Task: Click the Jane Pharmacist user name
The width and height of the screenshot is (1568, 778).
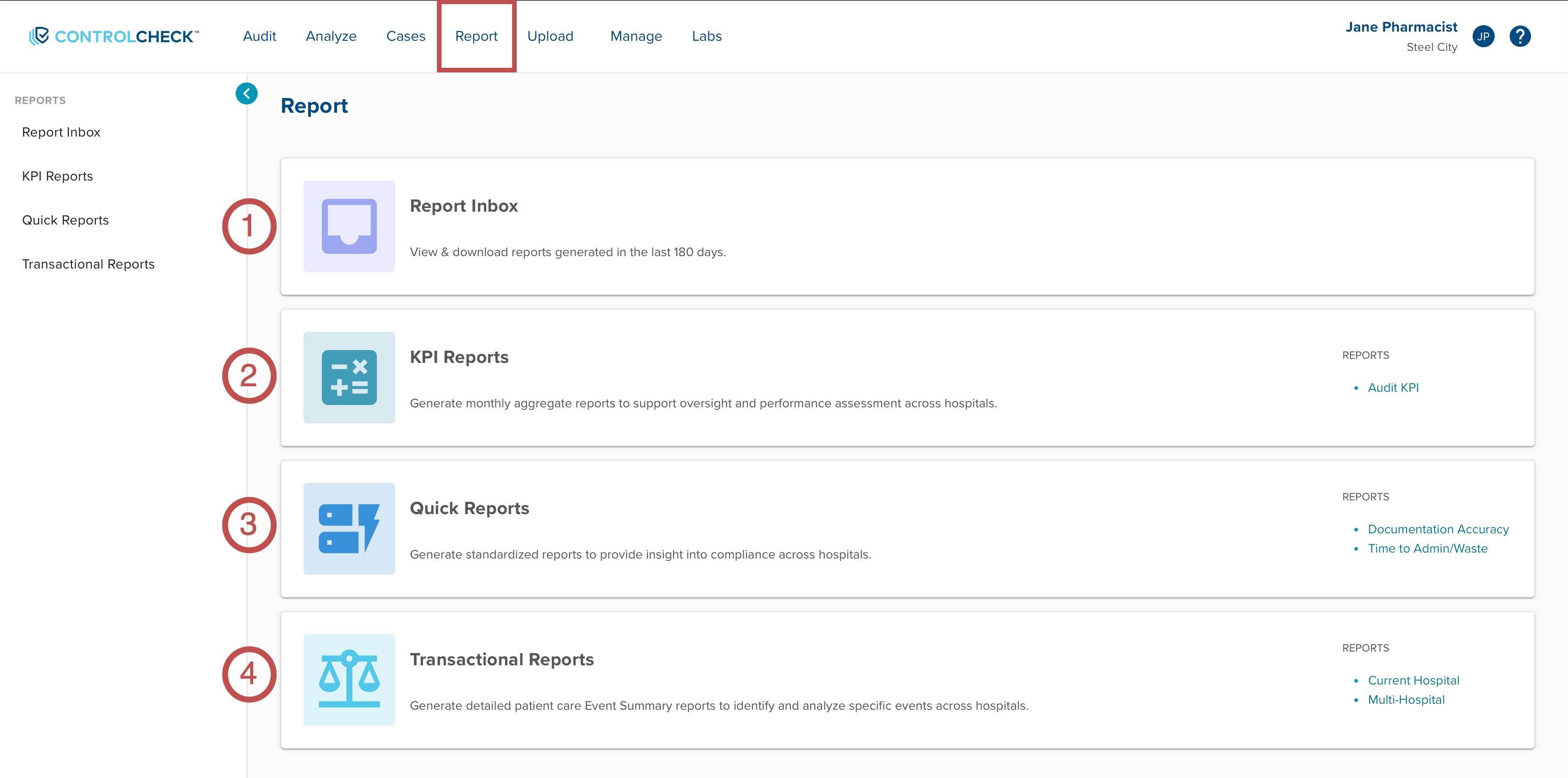Action: click(1401, 27)
